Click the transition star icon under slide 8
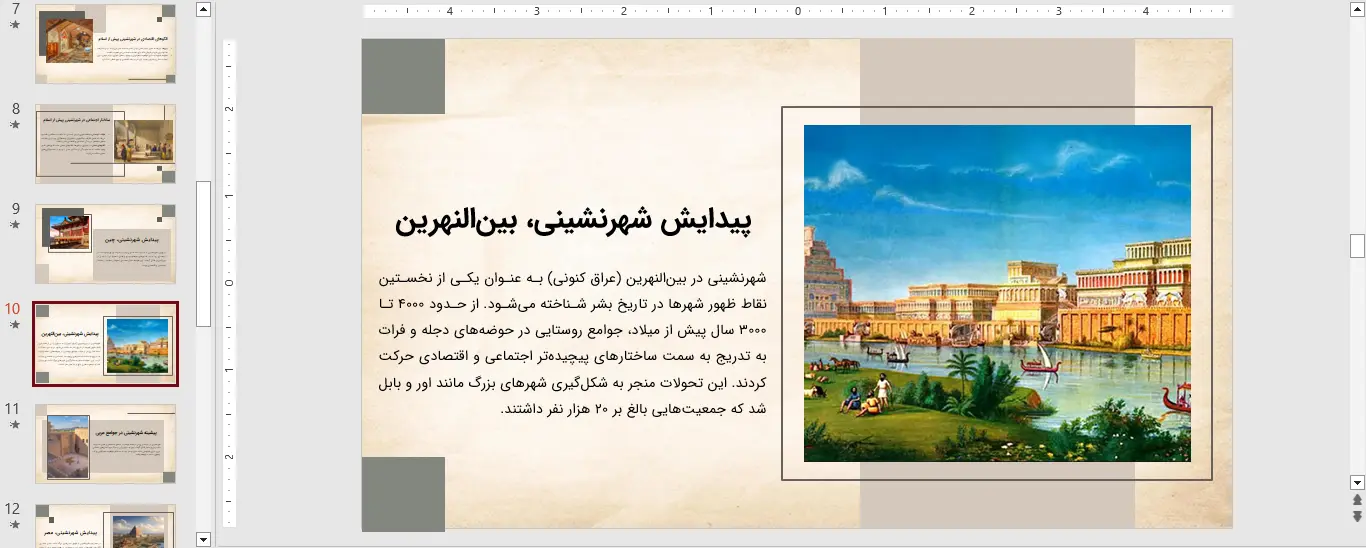1366x548 pixels. coord(14,125)
